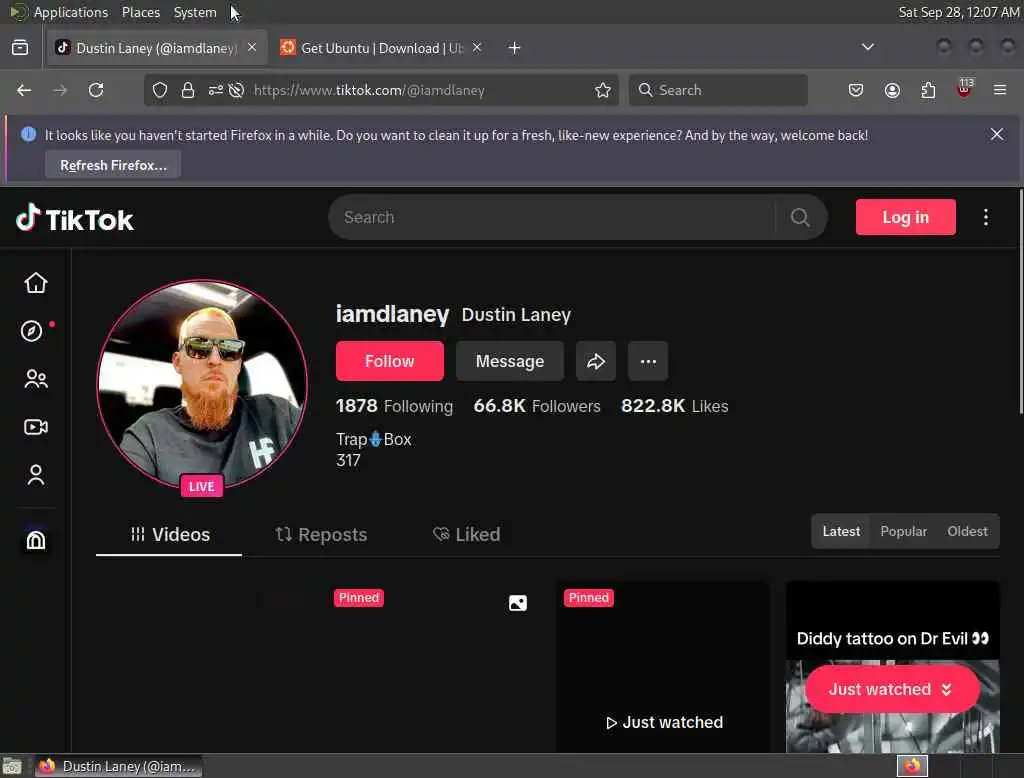Click the Follow button
1024x778 pixels.
tap(390, 361)
